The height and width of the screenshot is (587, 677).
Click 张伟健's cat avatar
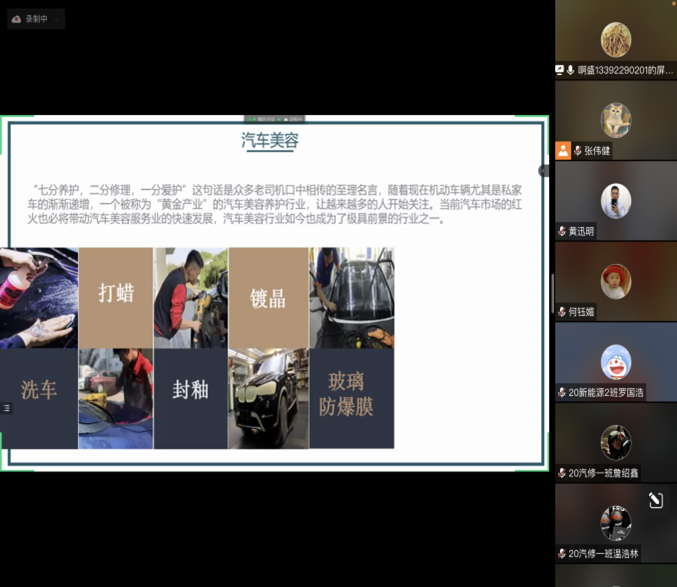[615, 120]
